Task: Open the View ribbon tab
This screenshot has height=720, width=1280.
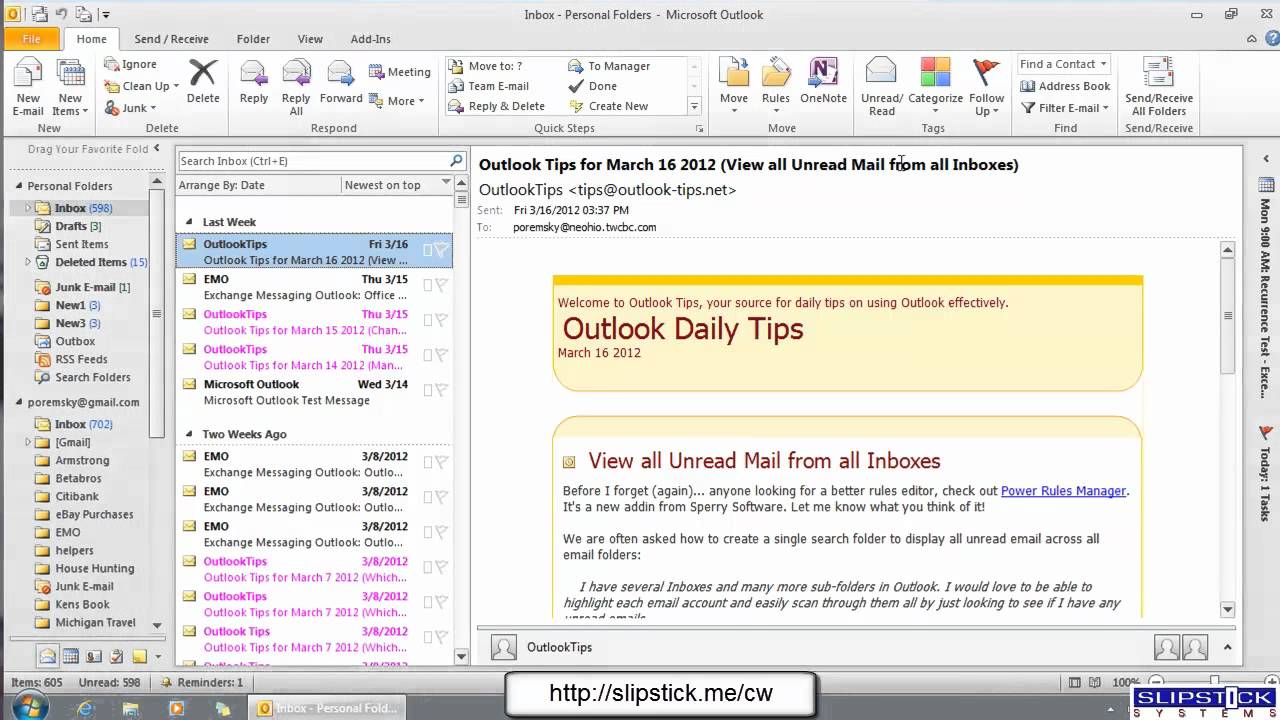Action: coord(310,39)
